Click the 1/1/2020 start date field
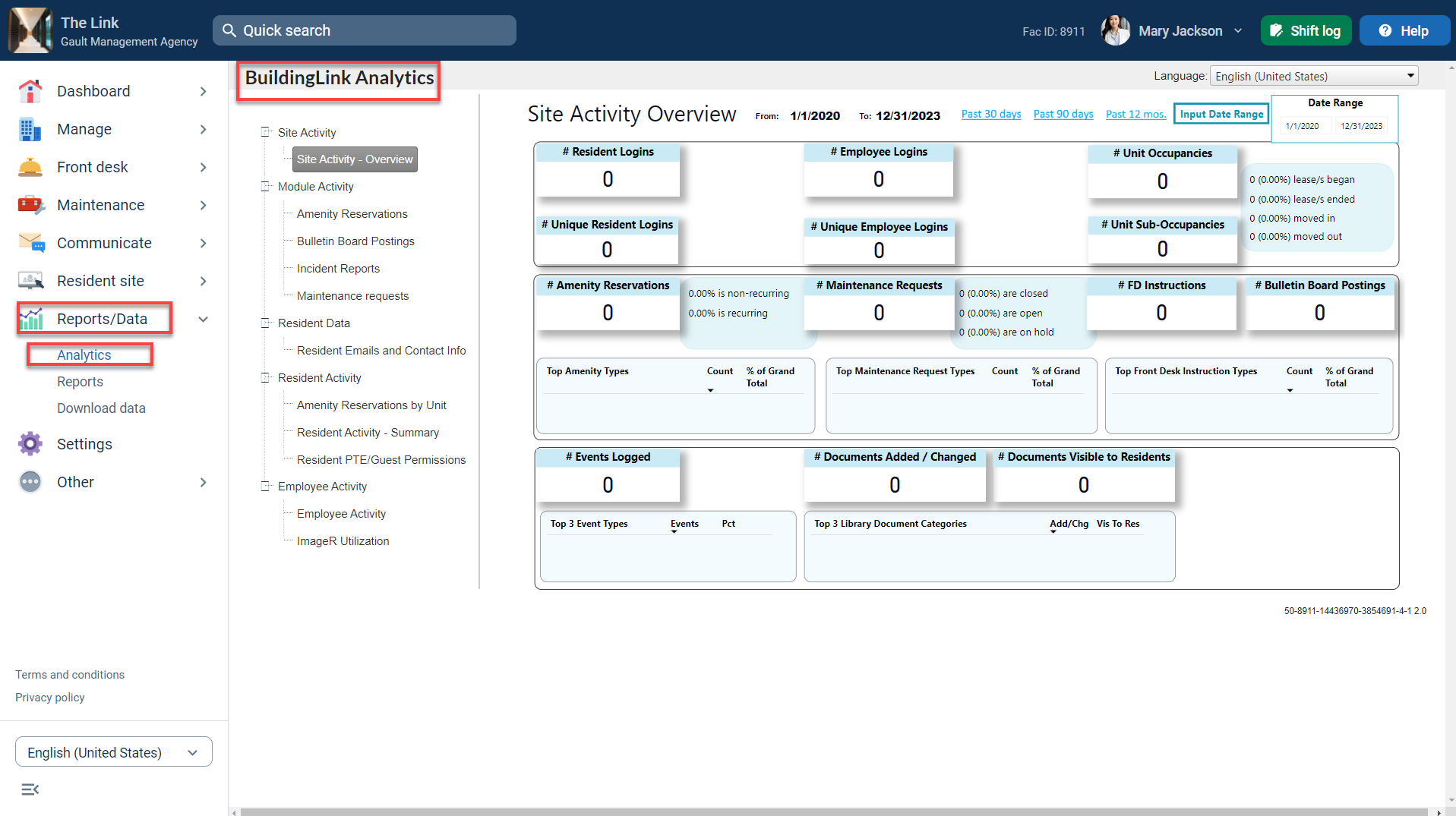Viewport: 1456px width, 816px height. pyautogui.click(x=1306, y=126)
